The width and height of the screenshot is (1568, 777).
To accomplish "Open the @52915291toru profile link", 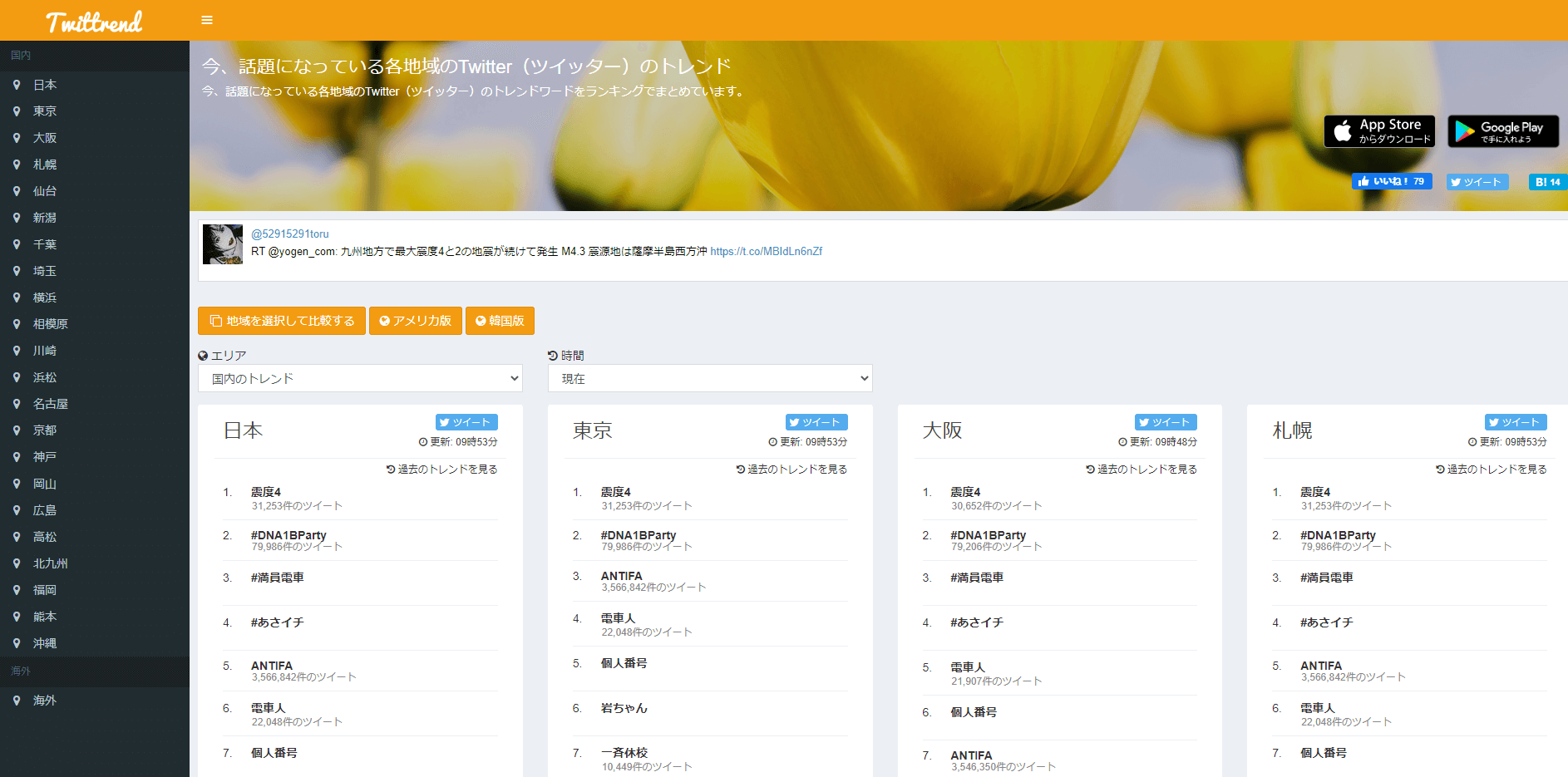I will [x=291, y=234].
